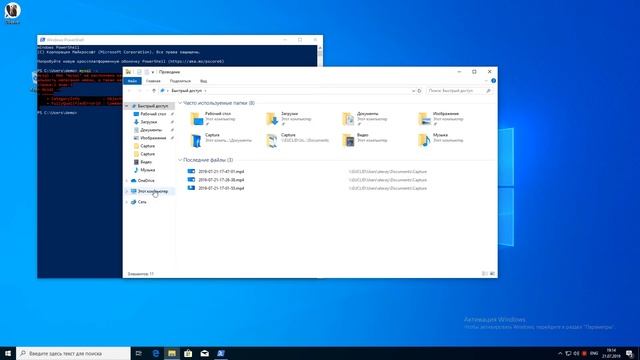The width and height of the screenshot is (640, 360).
Task: Select Музыка in the navigation pane
Action: click(147, 170)
